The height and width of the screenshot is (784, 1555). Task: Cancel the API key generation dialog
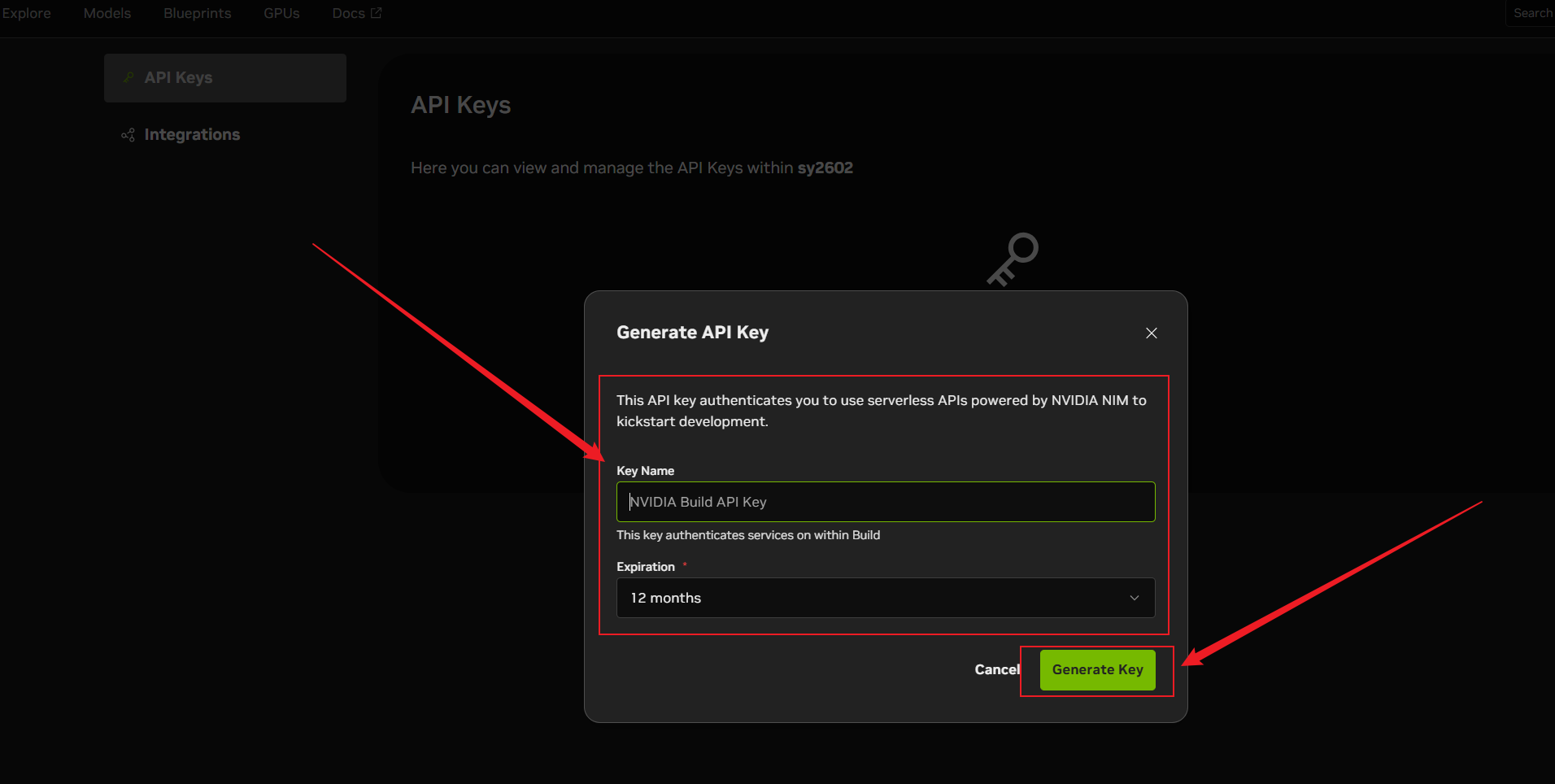click(x=996, y=669)
